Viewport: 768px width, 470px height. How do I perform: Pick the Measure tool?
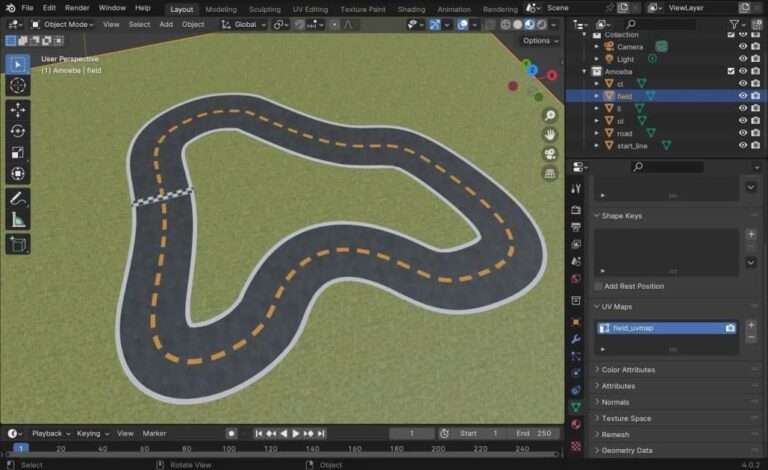point(18,219)
